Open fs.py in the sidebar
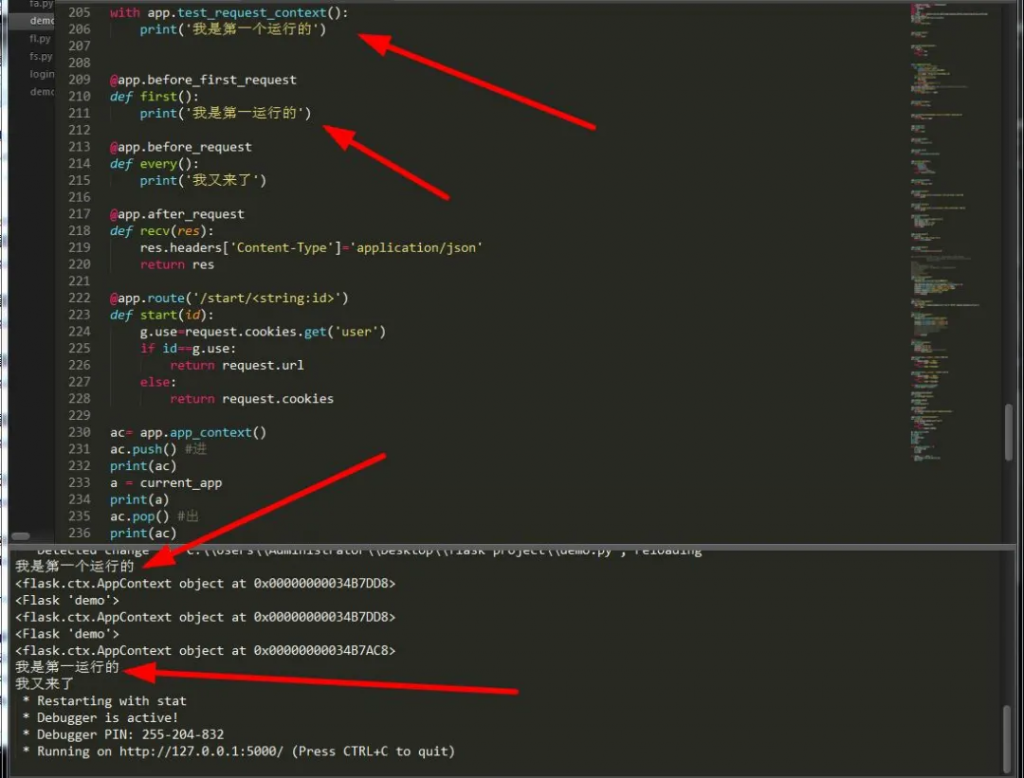Viewport: 1024px width, 778px height. [40, 56]
